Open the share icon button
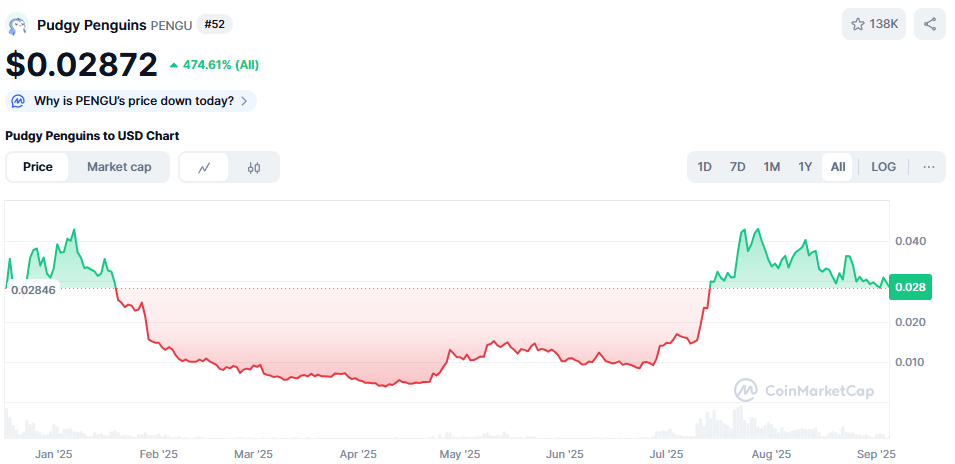 (x=929, y=24)
